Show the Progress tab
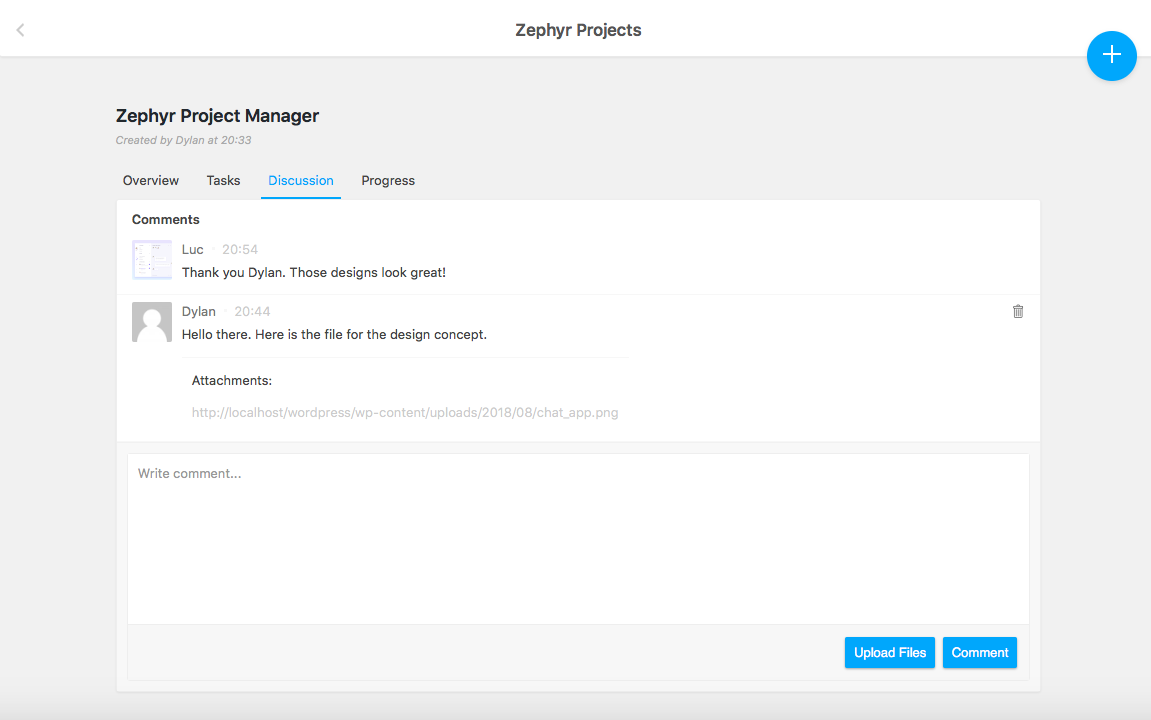The image size is (1151, 720). 388,181
